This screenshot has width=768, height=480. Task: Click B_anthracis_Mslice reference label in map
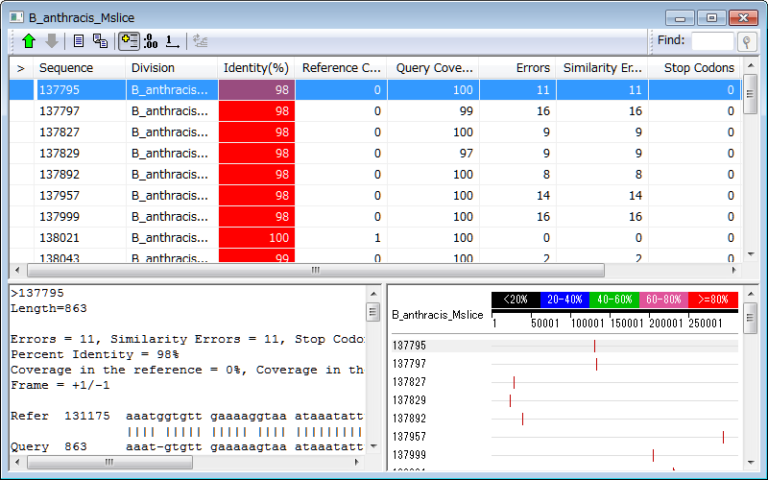coord(437,315)
